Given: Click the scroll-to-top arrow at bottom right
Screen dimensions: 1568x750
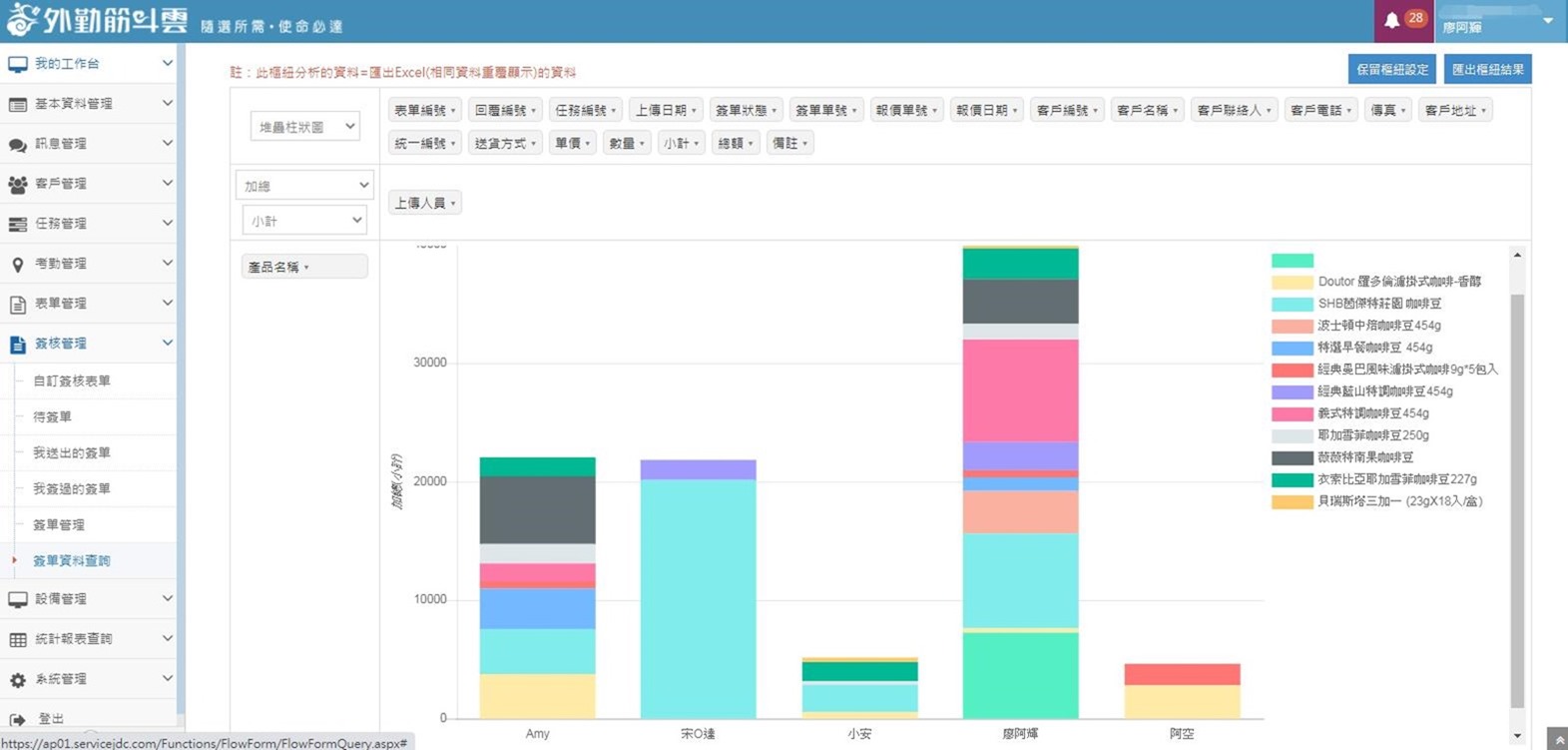Looking at the screenshot, I should [x=1556, y=739].
